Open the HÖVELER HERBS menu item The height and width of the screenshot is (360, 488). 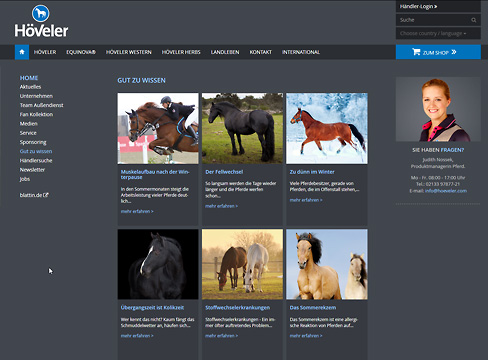181,52
